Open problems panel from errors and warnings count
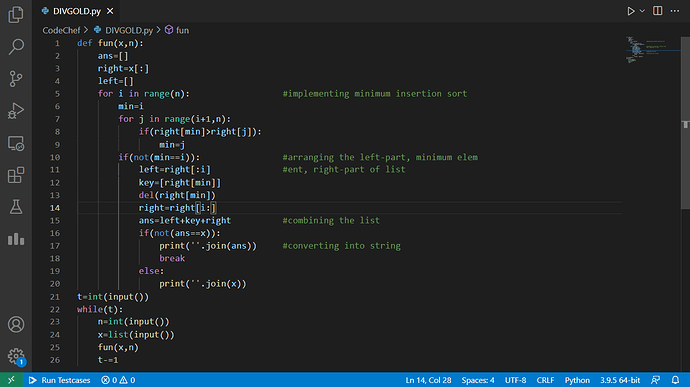This screenshot has height=387, width=690. tap(118, 380)
